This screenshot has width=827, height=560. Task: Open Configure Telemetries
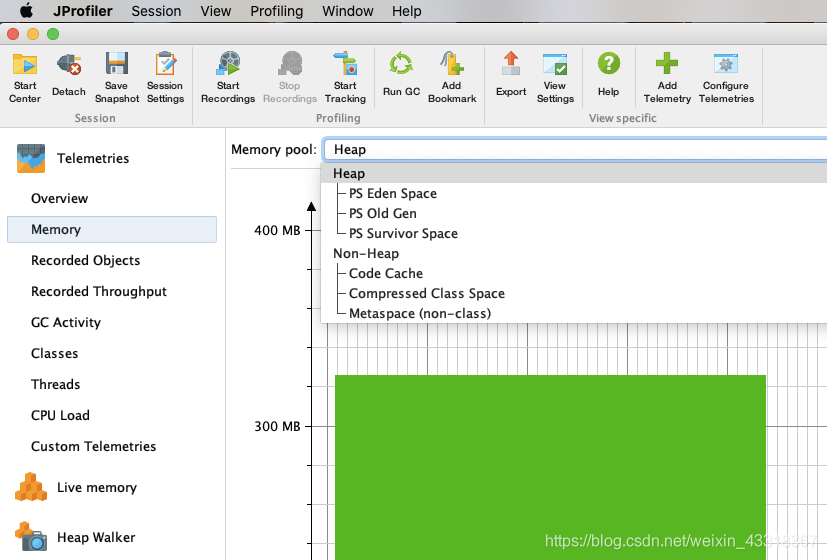(x=726, y=78)
